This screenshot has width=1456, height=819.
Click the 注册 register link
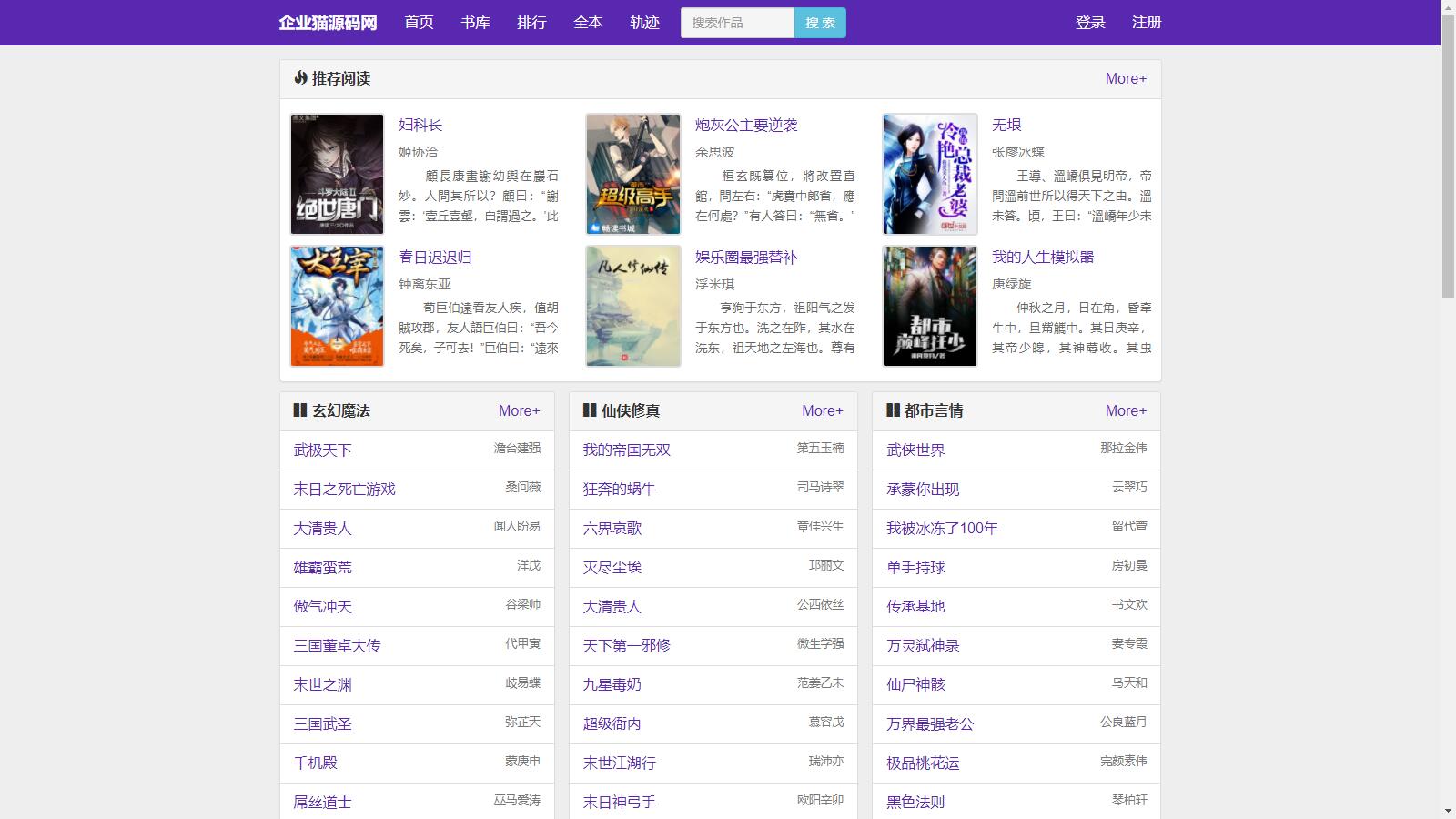1147,23
